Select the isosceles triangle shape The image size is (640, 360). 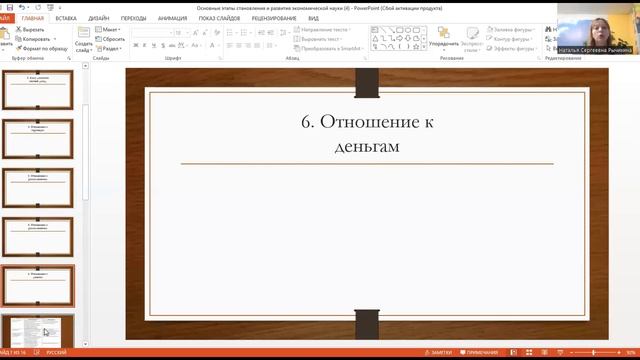[375, 38]
